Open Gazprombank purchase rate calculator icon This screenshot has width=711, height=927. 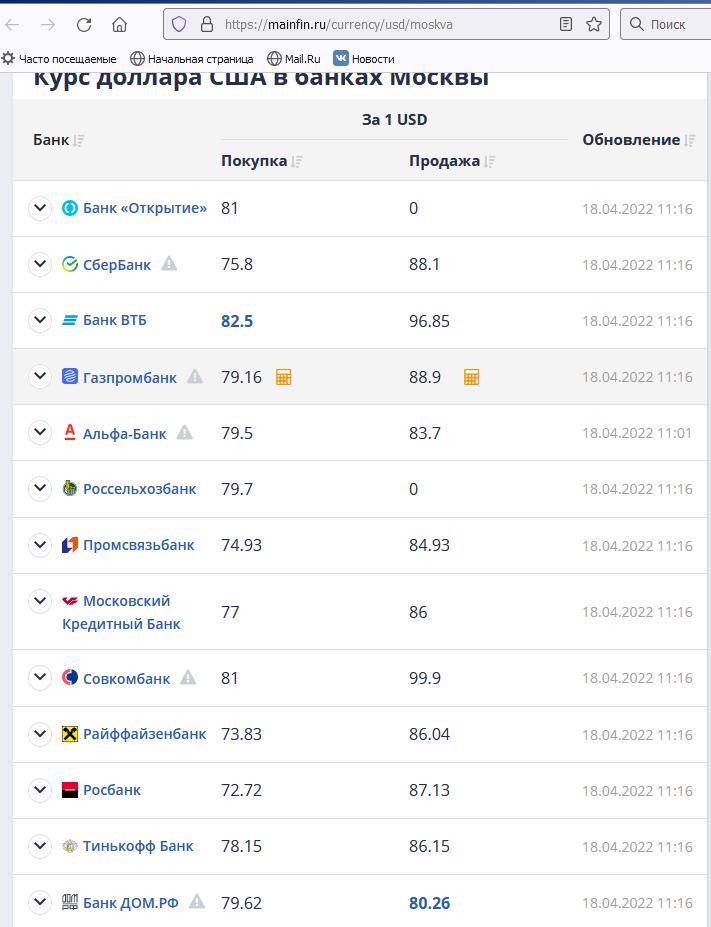284,377
